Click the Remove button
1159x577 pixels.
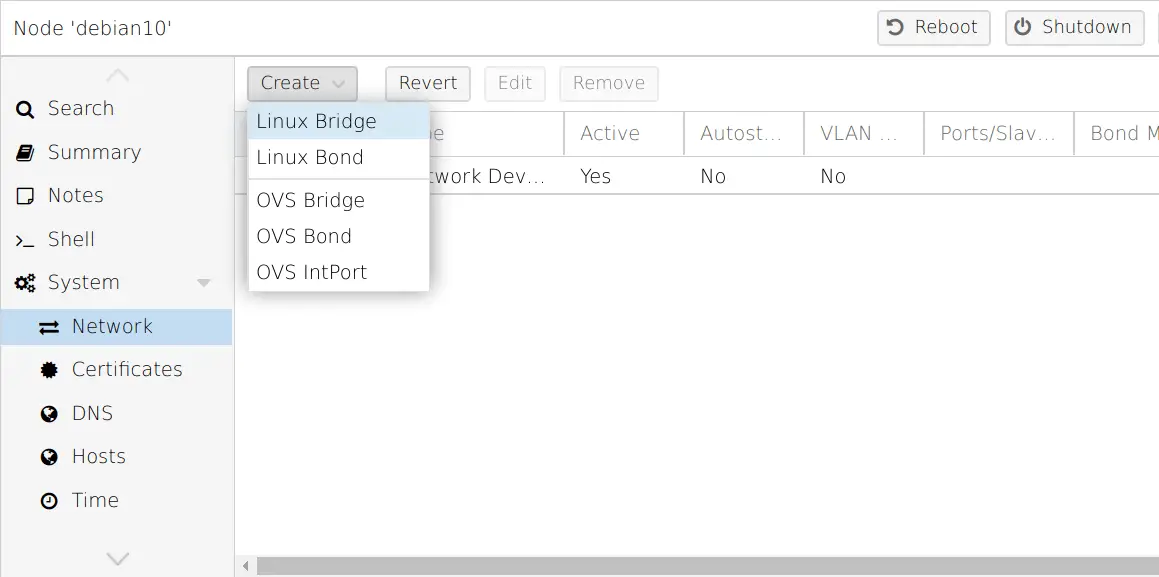point(609,84)
